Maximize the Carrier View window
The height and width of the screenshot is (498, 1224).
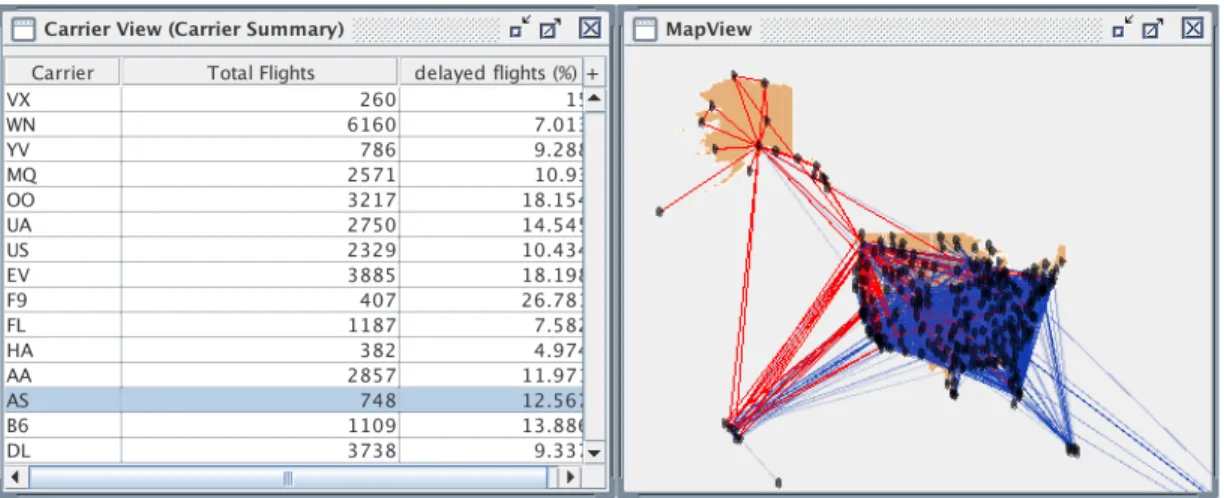pos(550,29)
